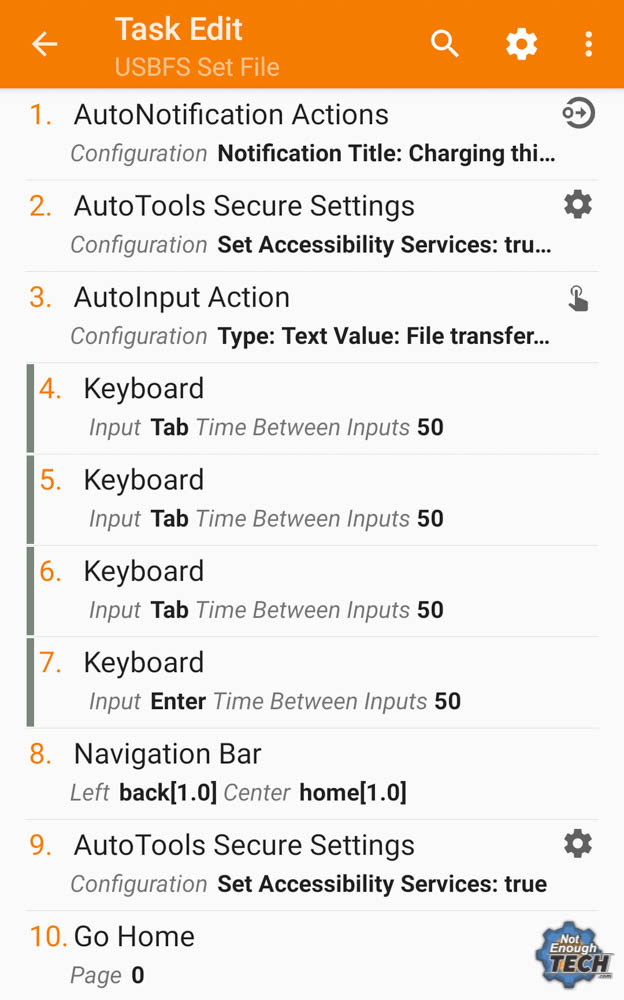Open the three-dot overflow menu
The image size is (624, 1000).
588,44
